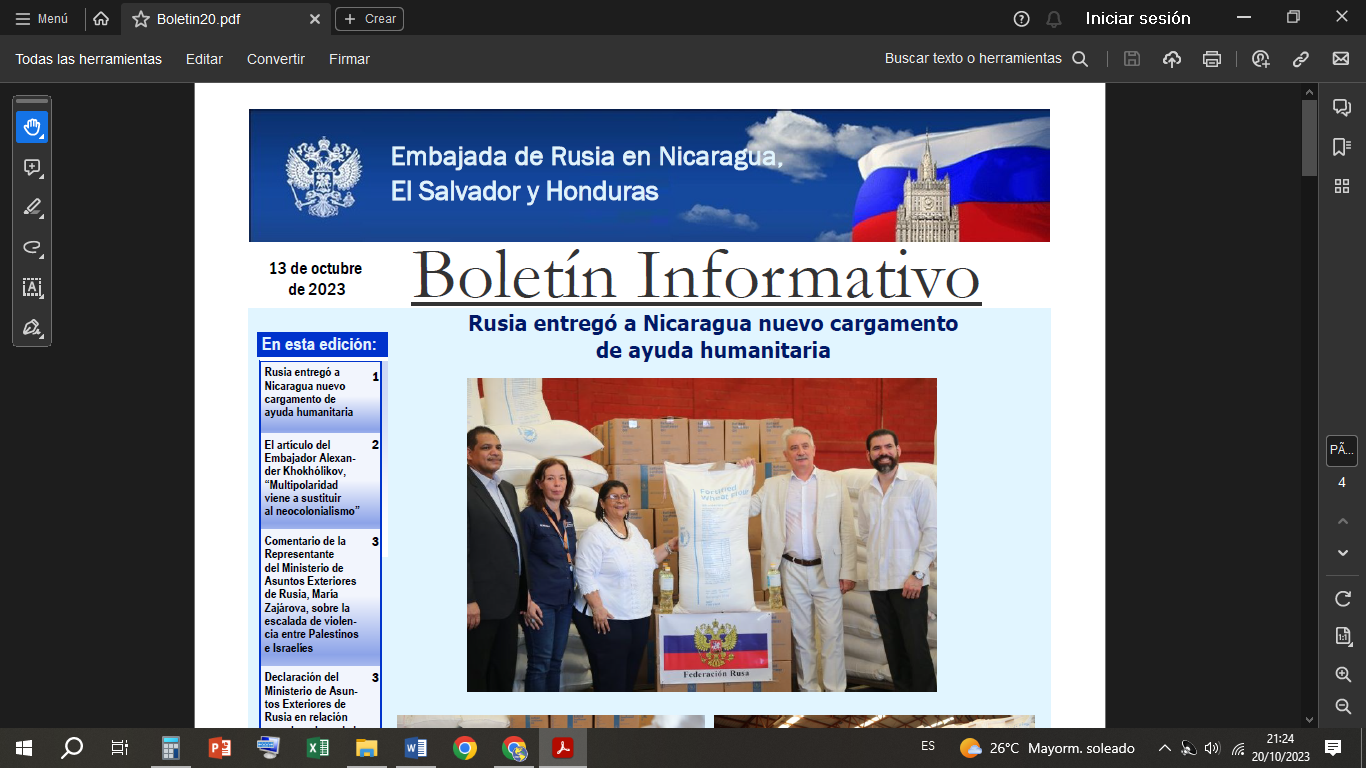Image resolution: width=1366 pixels, height=768 pixels.
Task: Open Calculator from the taskbar
Action: point(170,748)
